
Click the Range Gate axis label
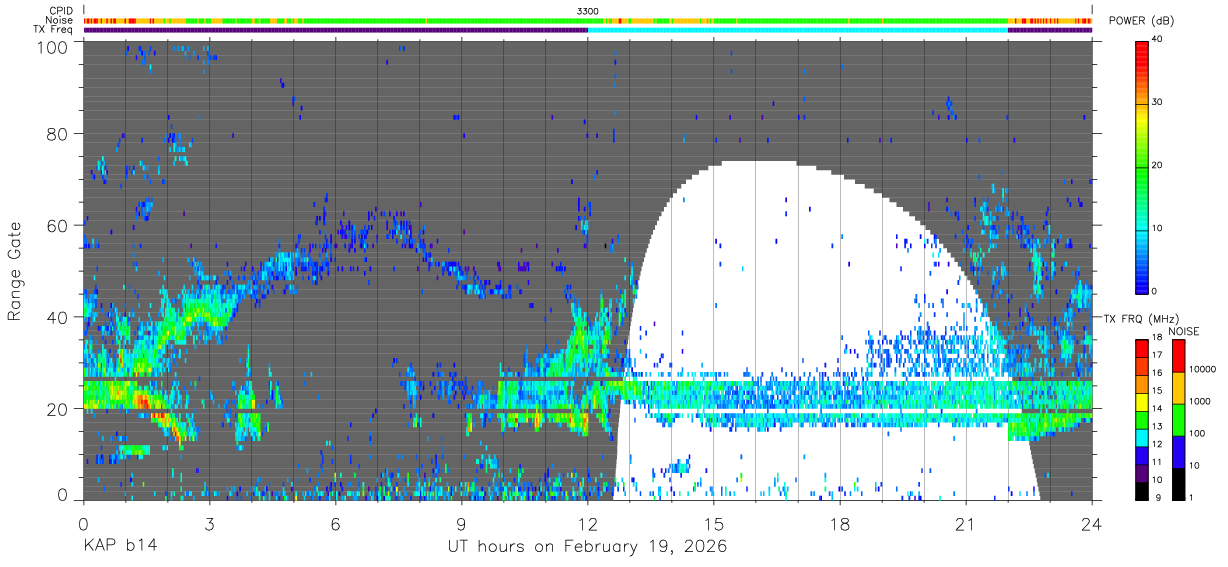click(x=15, y=270)
